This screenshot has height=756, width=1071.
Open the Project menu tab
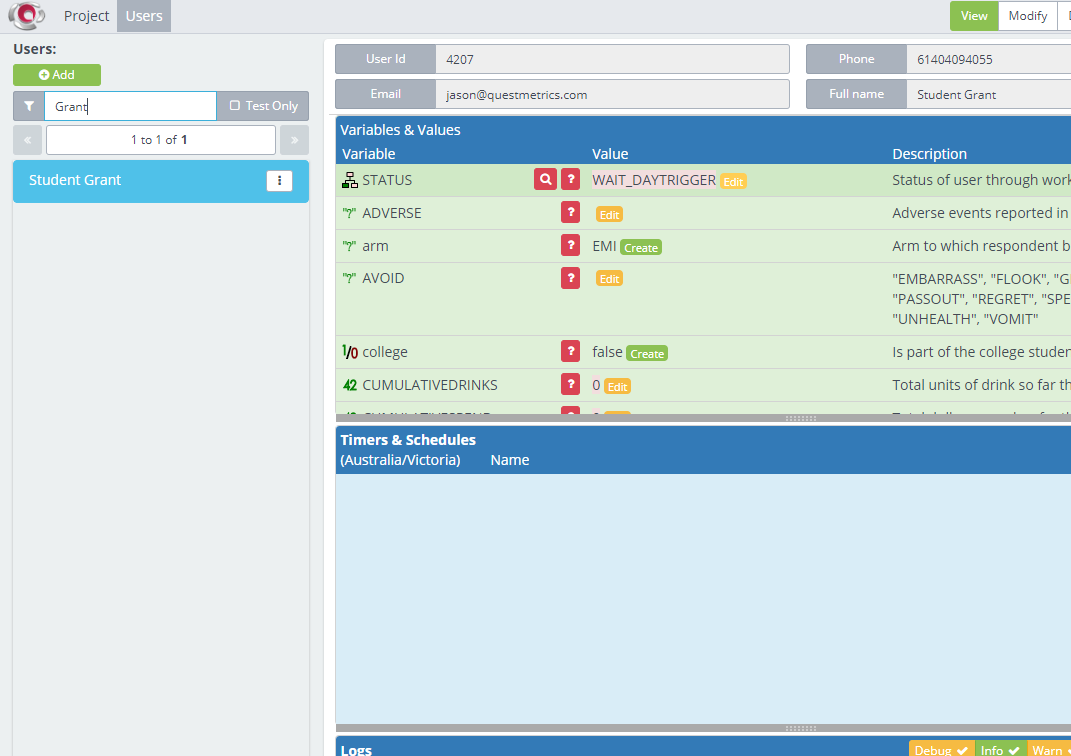[86, 16]
